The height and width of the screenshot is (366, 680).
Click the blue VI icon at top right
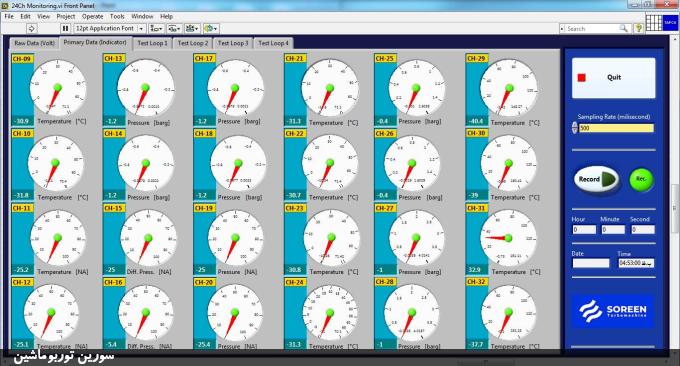(670, 23)
